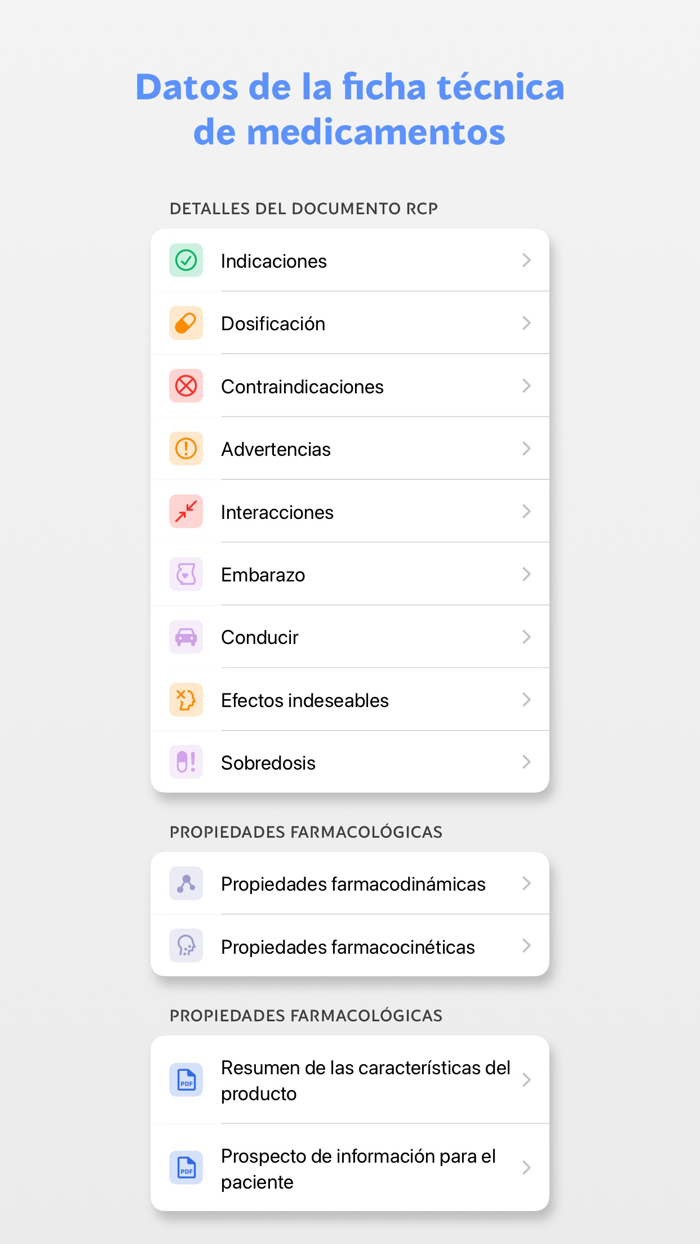Open Resumen de las características del producto
700x1244 pixels.
[350, 1079]
